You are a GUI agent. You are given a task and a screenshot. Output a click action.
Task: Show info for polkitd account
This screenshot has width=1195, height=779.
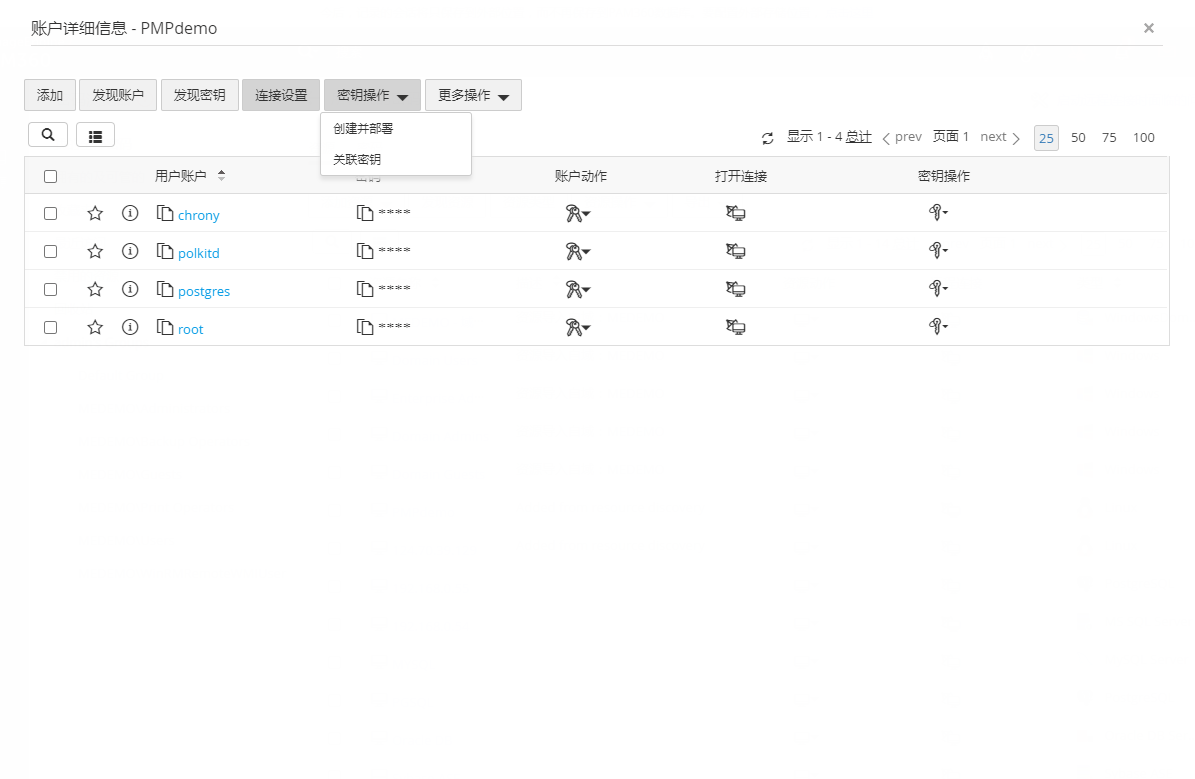point(130,251)
